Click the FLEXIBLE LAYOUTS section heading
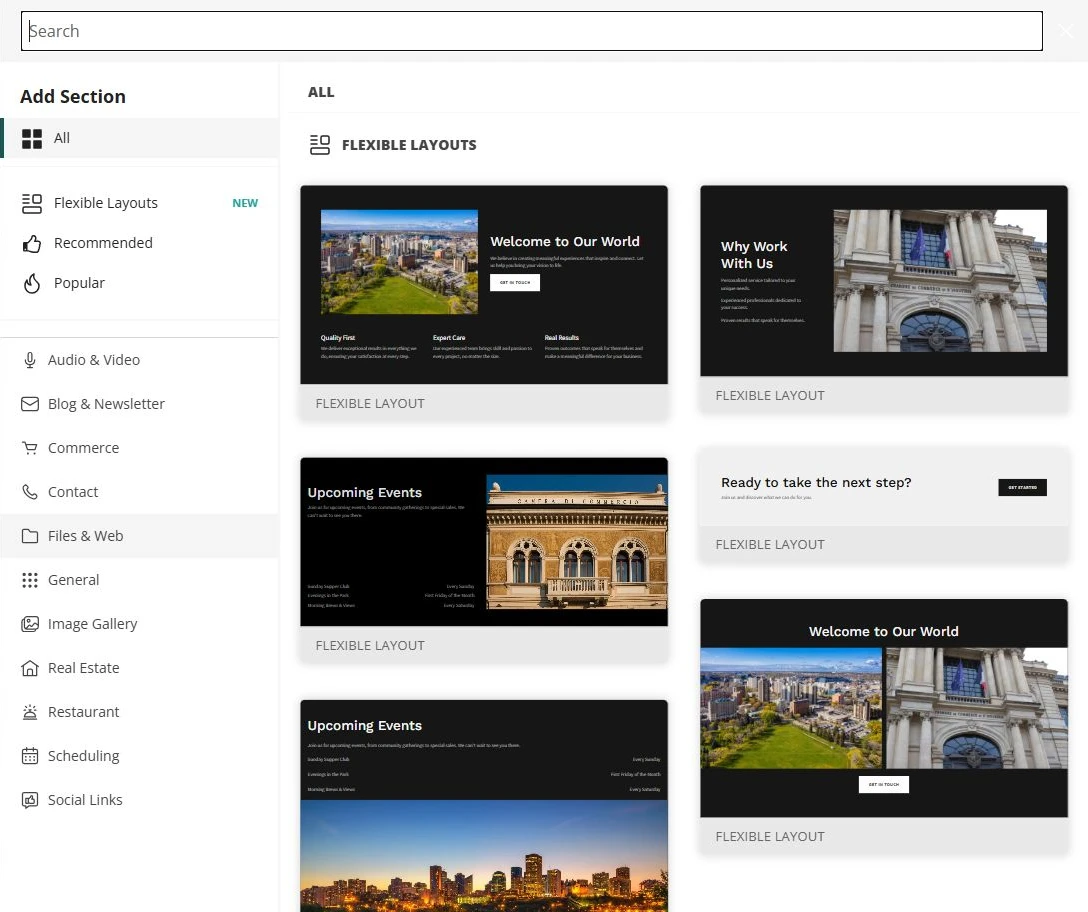 [x=409, y=145]
